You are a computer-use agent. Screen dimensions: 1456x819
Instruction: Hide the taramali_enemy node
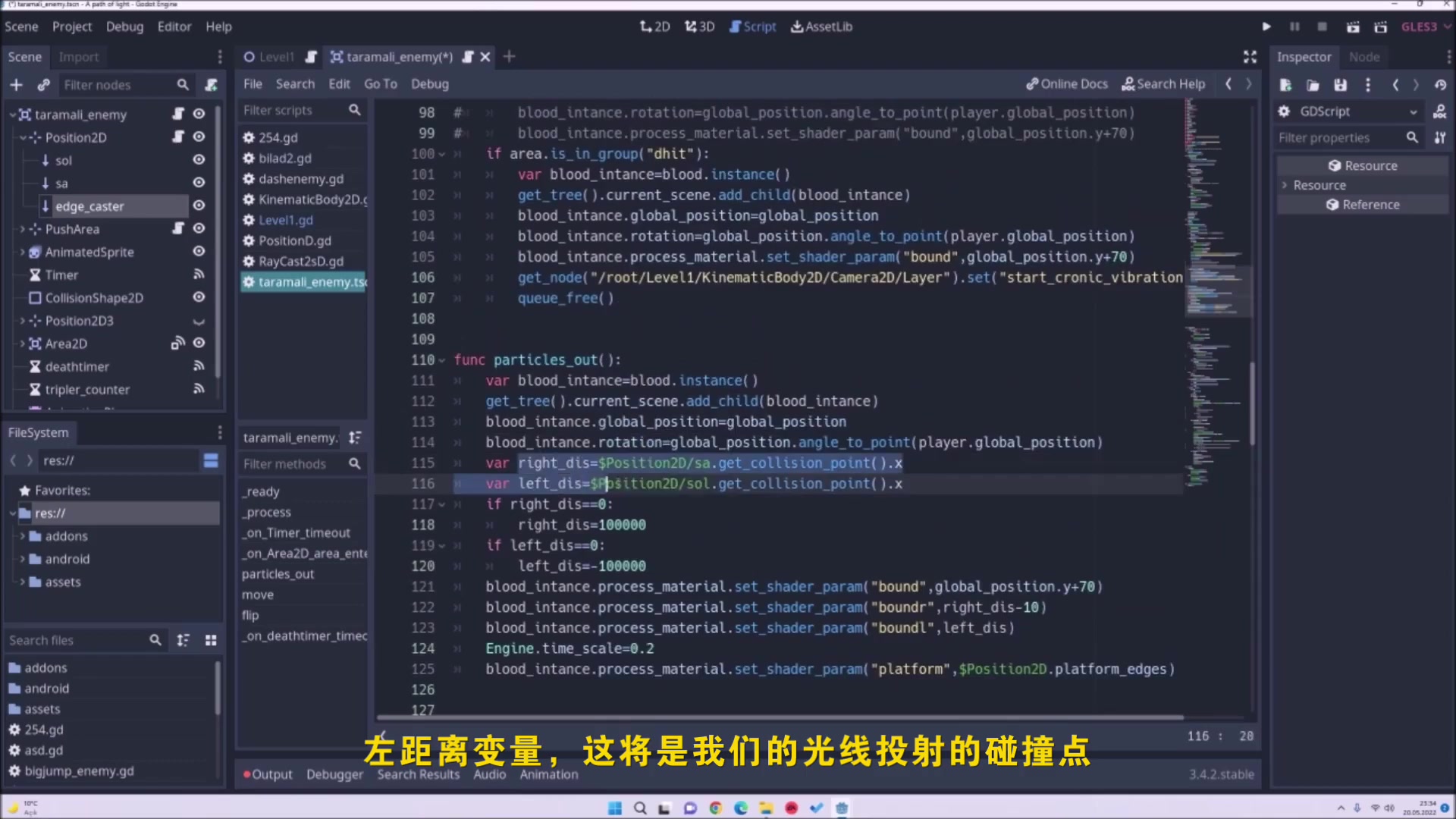tap(199, 114)
